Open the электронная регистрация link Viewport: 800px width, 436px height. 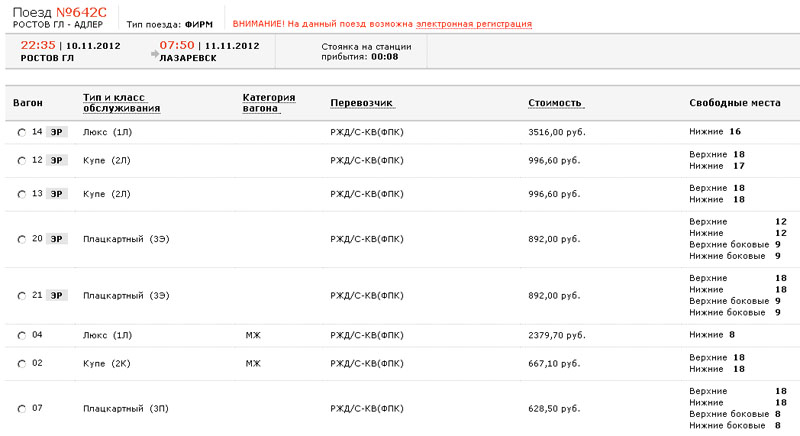(x=474, y=23)
